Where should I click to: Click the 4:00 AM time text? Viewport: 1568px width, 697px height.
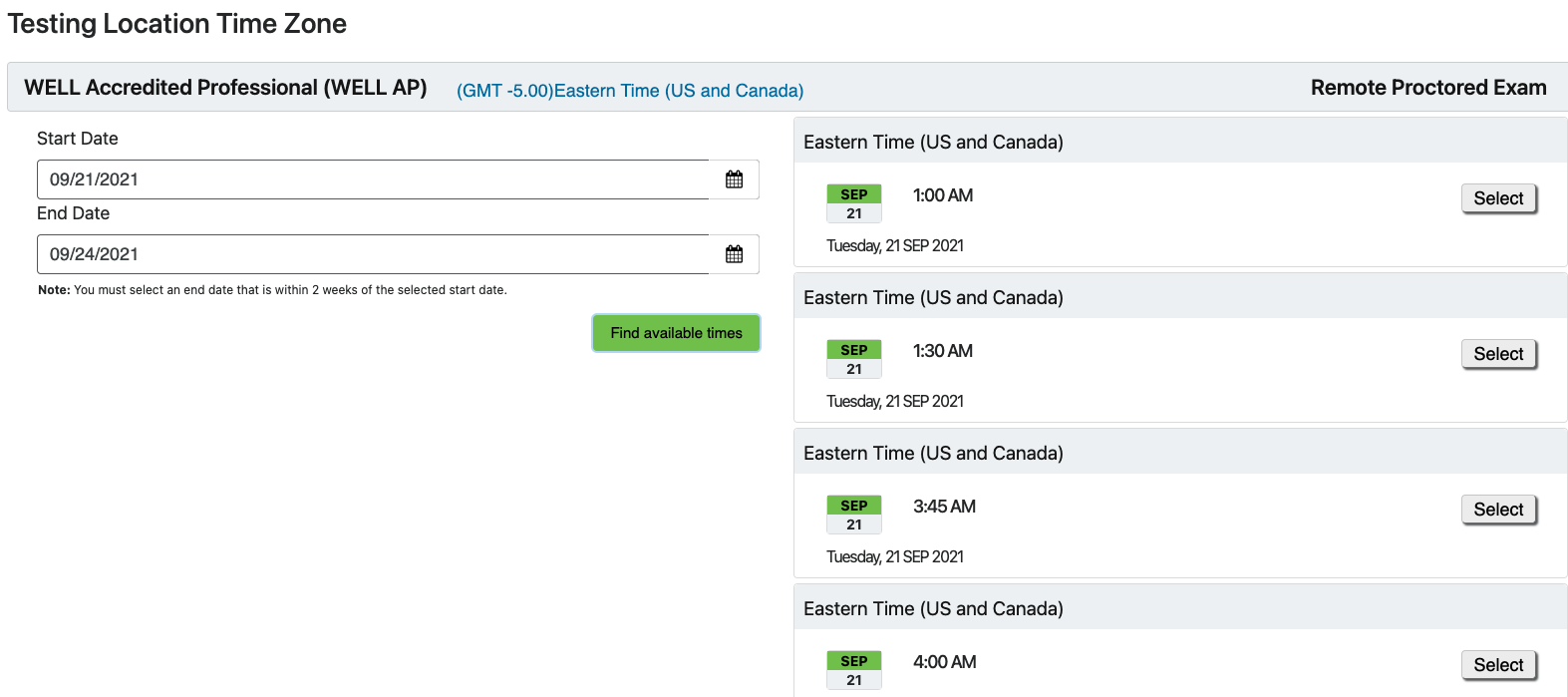tap(945, 662)
